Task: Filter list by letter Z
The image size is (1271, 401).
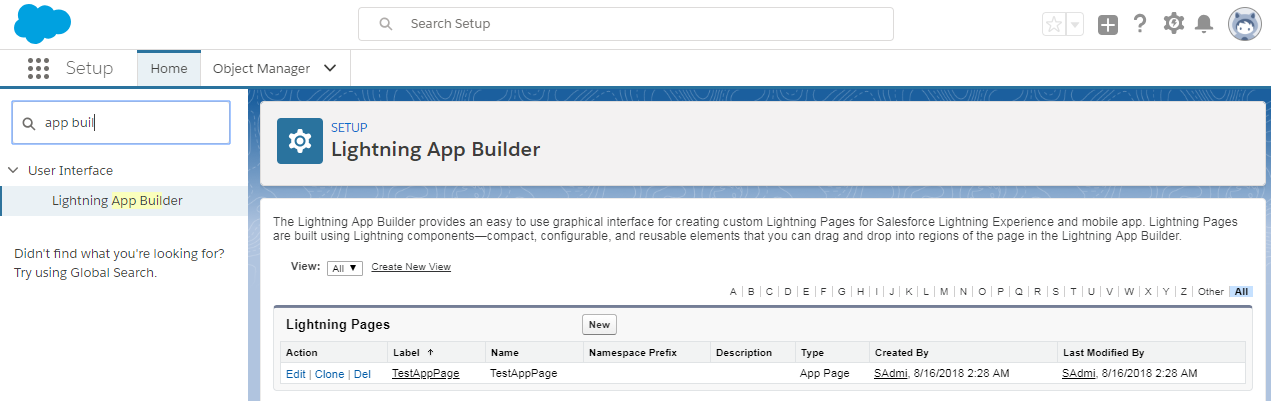Action: pyautogui.click(x=1184, y=292)
